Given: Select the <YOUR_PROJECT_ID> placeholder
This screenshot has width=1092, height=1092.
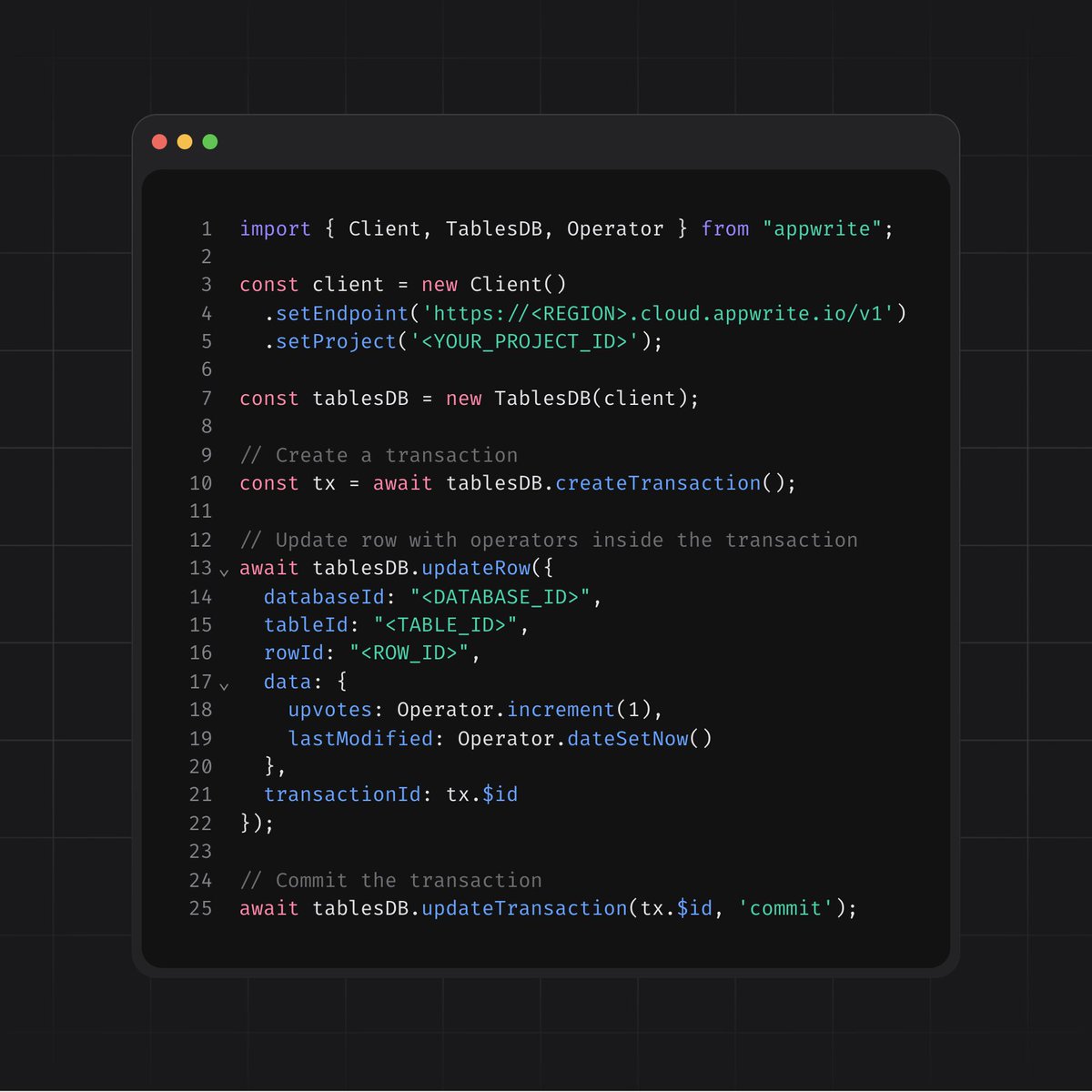Looking at the screenshot, I should (x=528, y=341).
